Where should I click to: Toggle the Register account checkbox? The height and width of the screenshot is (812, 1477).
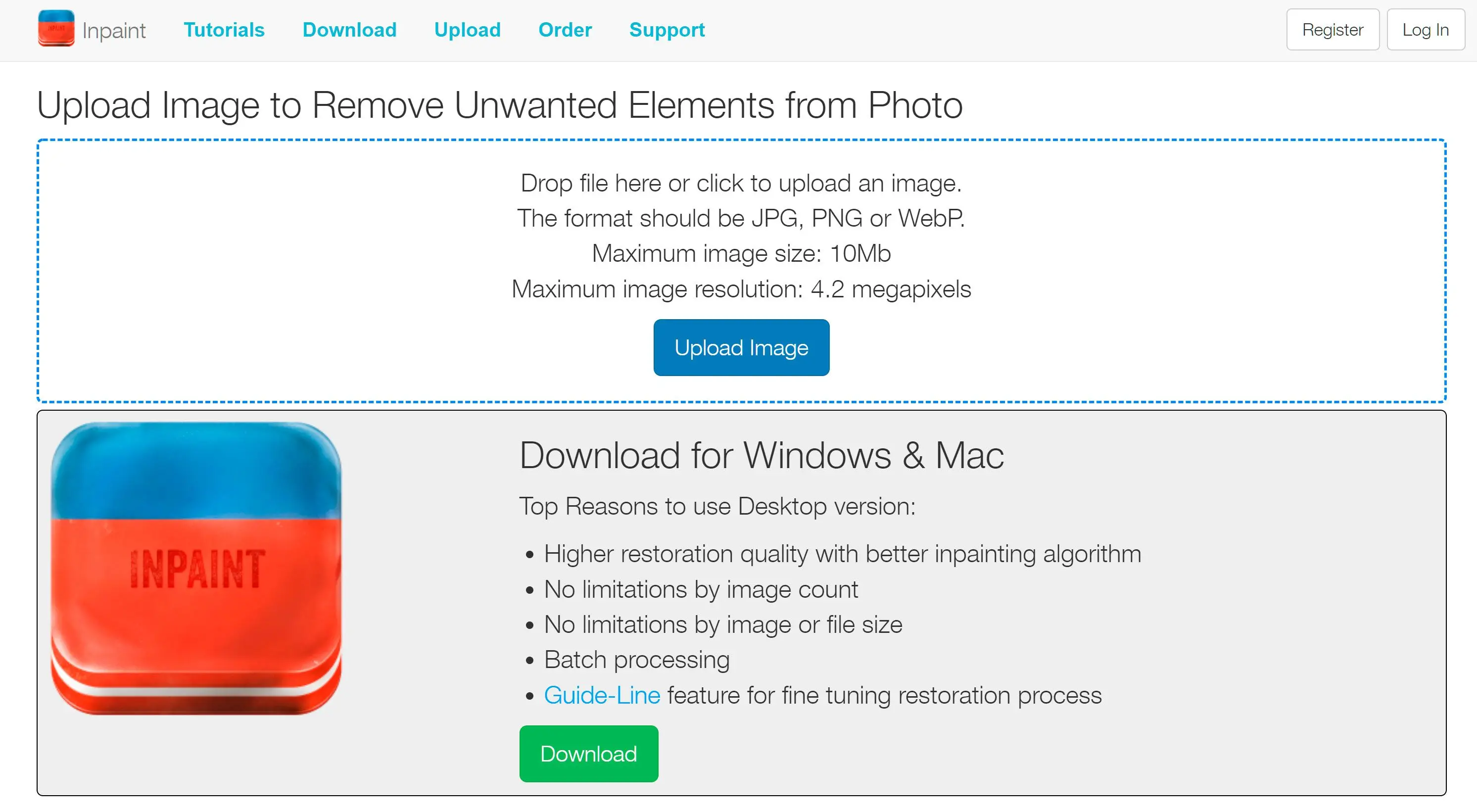1331,29
